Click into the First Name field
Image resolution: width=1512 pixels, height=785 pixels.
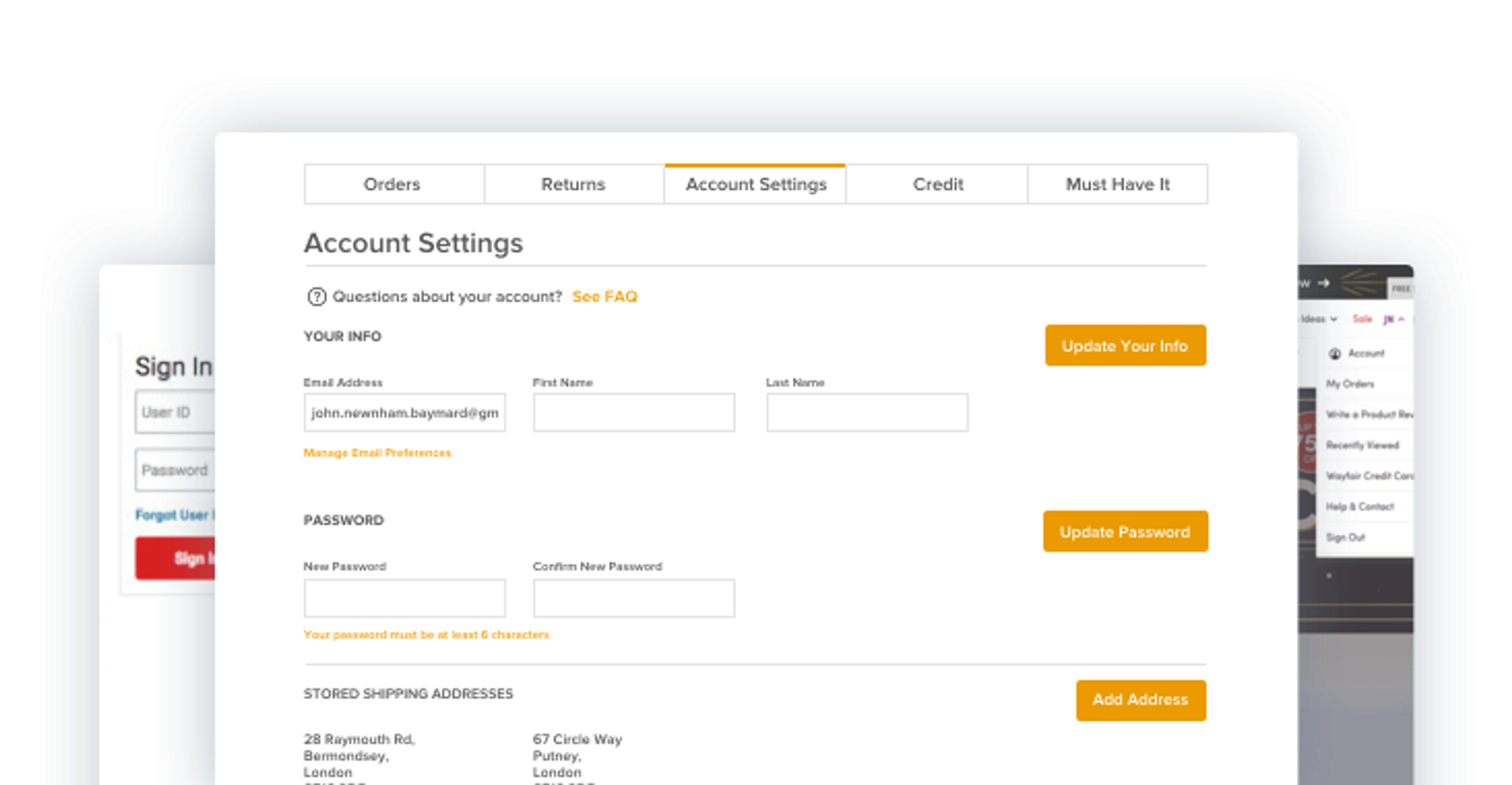pos(634,413)
